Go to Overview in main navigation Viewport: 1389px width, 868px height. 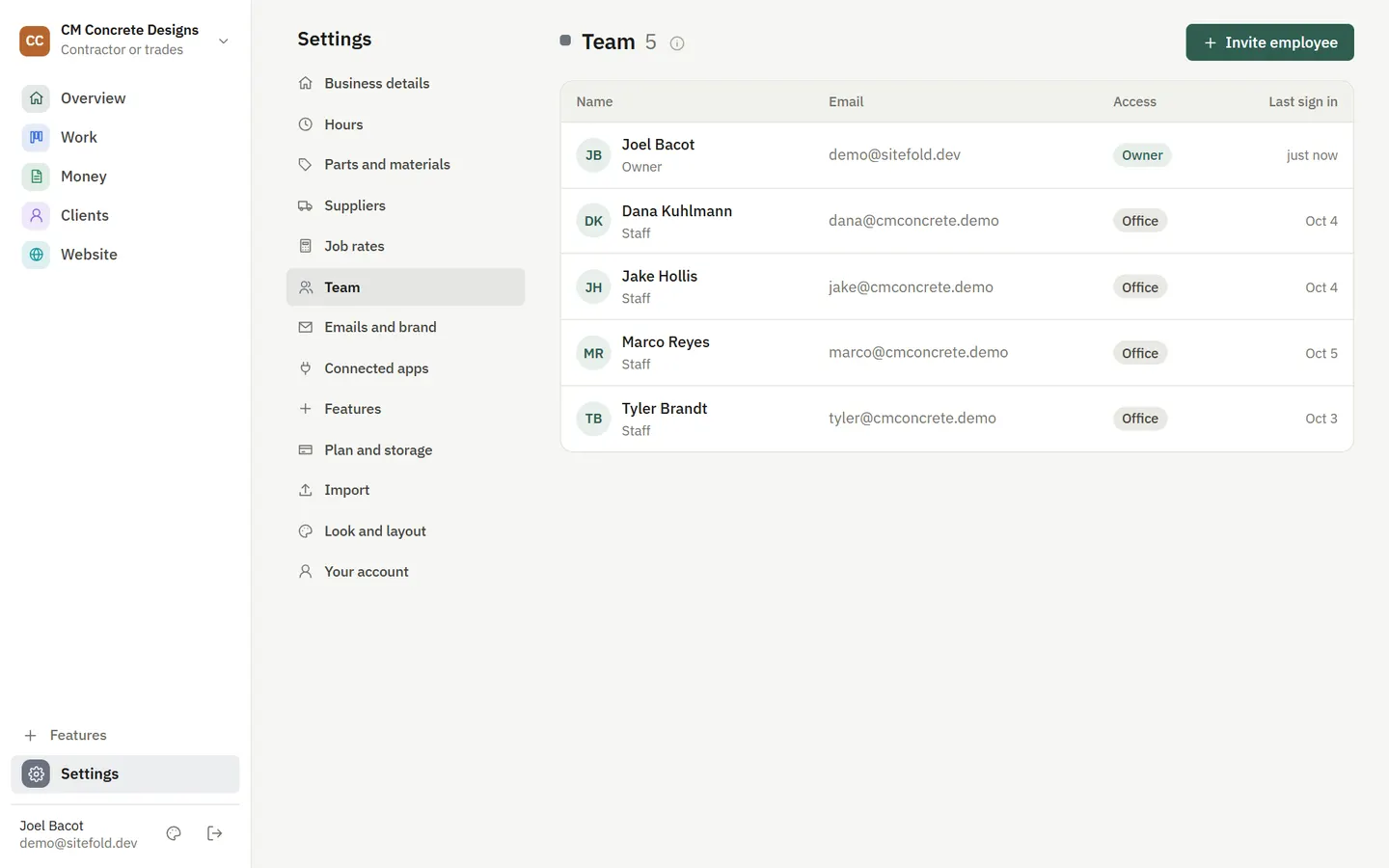click(x=125, y=98)
